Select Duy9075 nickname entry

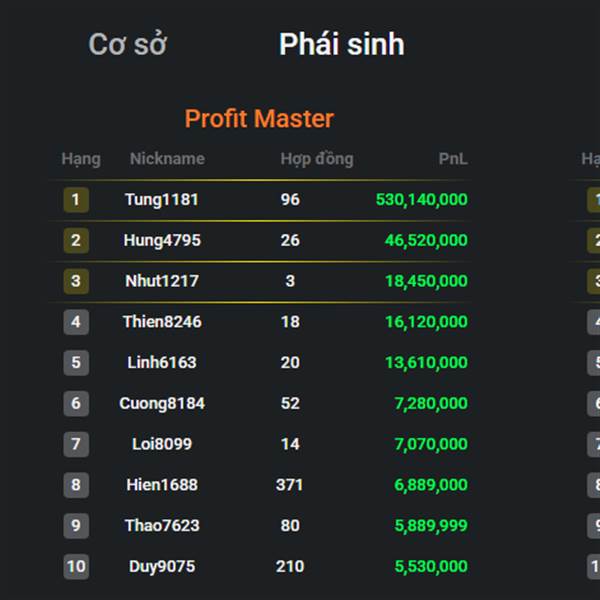[161, 567]
